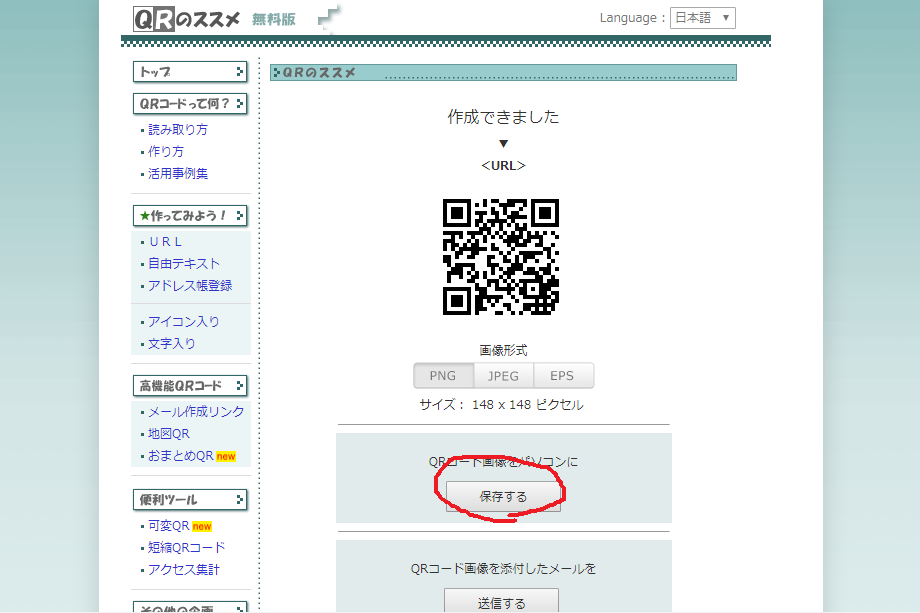920x613 pixels.
Task: Click the arrow icon on トップ button
Action: pos(239,72)
